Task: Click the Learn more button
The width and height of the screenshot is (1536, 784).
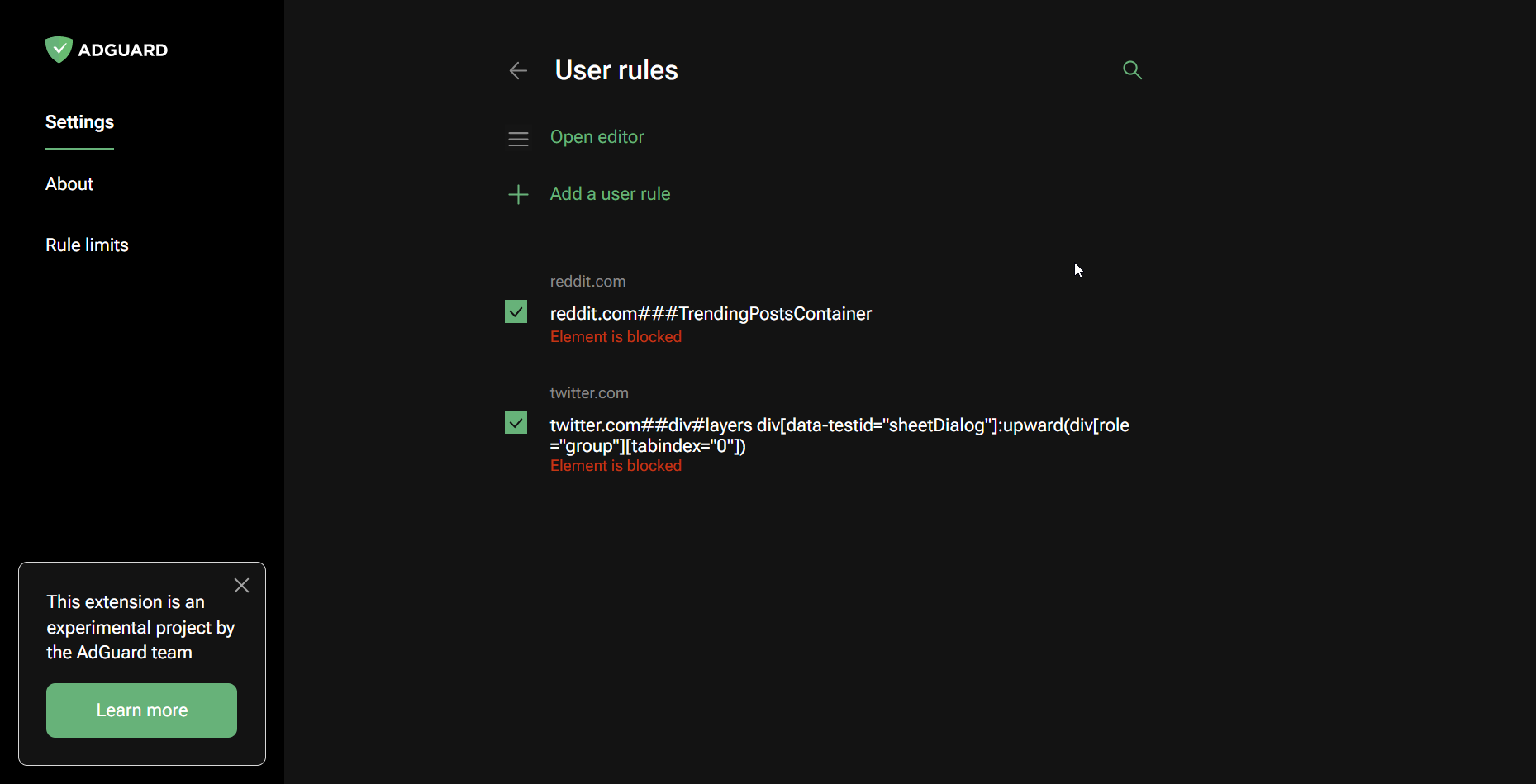Action: [x=141, y=710]
